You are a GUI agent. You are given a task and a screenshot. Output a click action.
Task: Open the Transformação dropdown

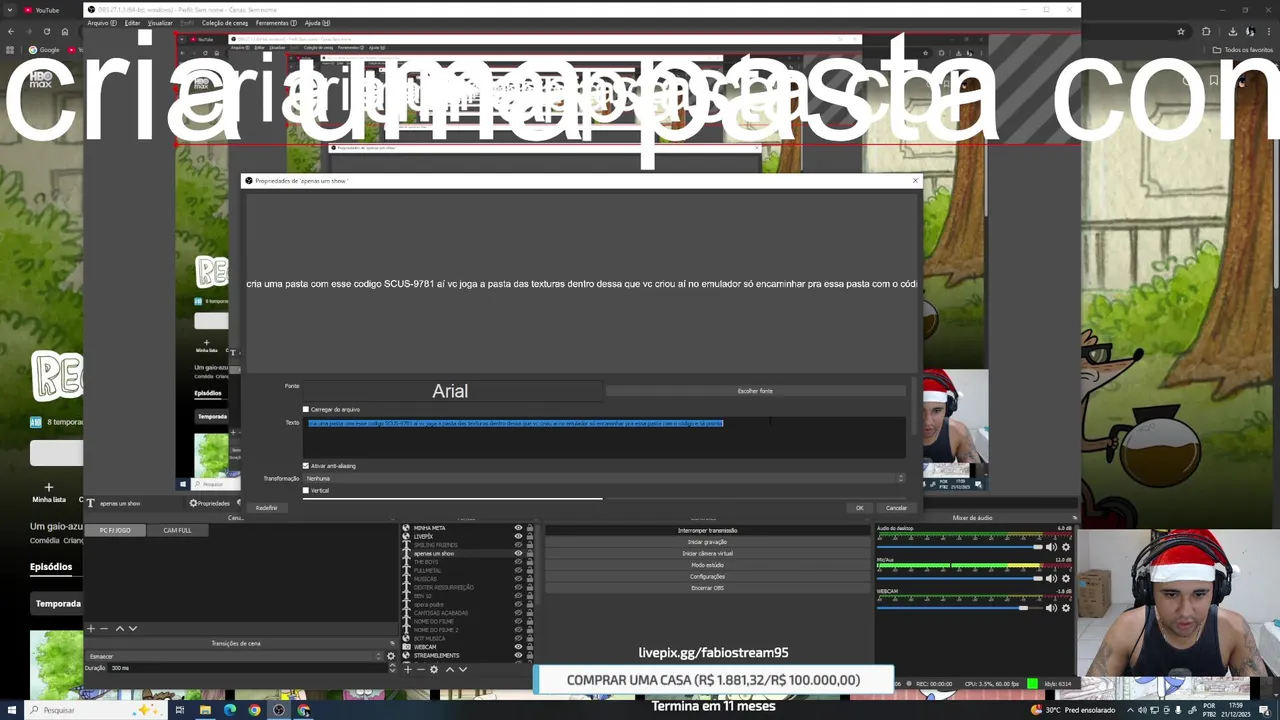pos(605,478)
